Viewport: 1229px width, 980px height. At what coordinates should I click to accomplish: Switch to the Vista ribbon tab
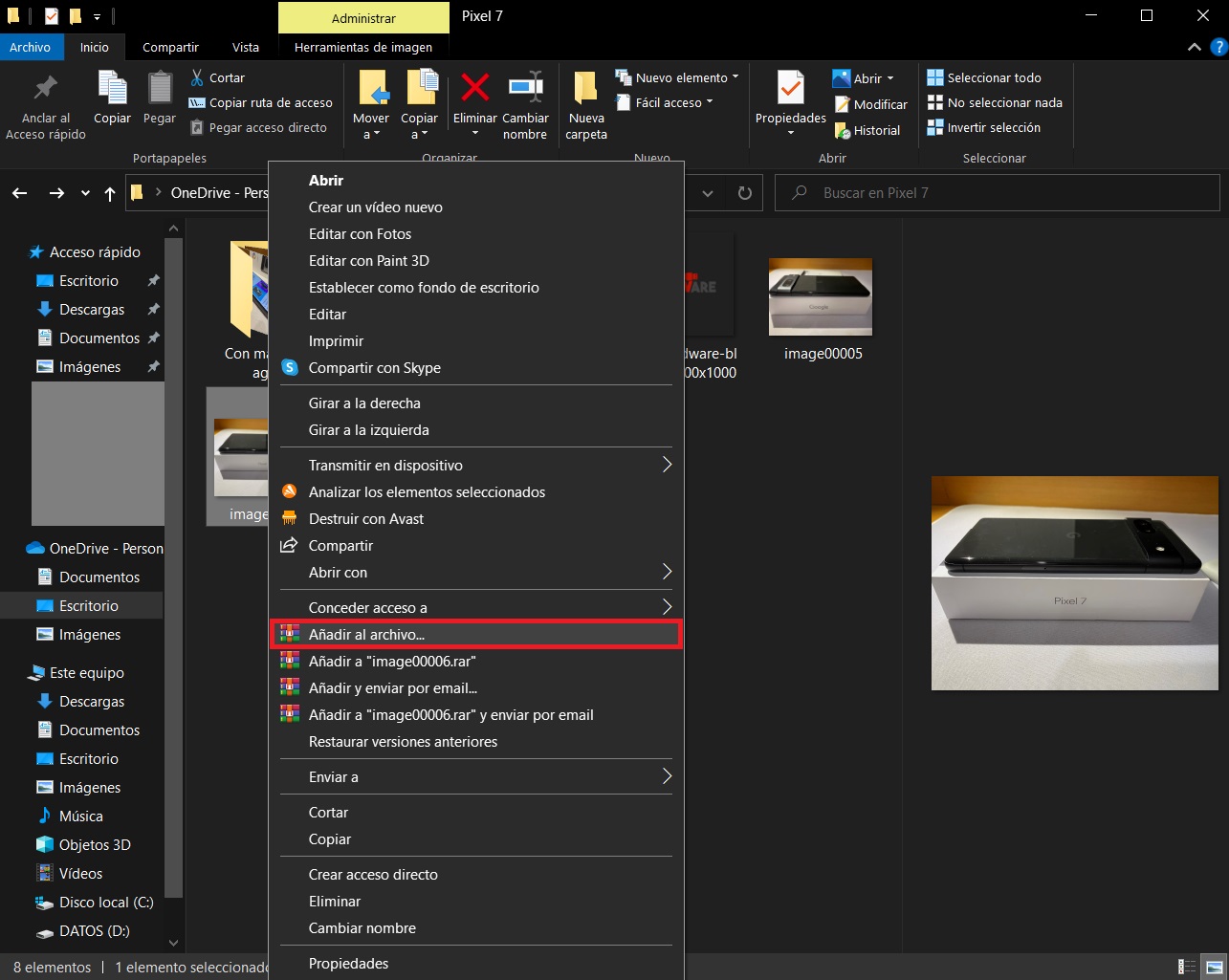point(246,47)
